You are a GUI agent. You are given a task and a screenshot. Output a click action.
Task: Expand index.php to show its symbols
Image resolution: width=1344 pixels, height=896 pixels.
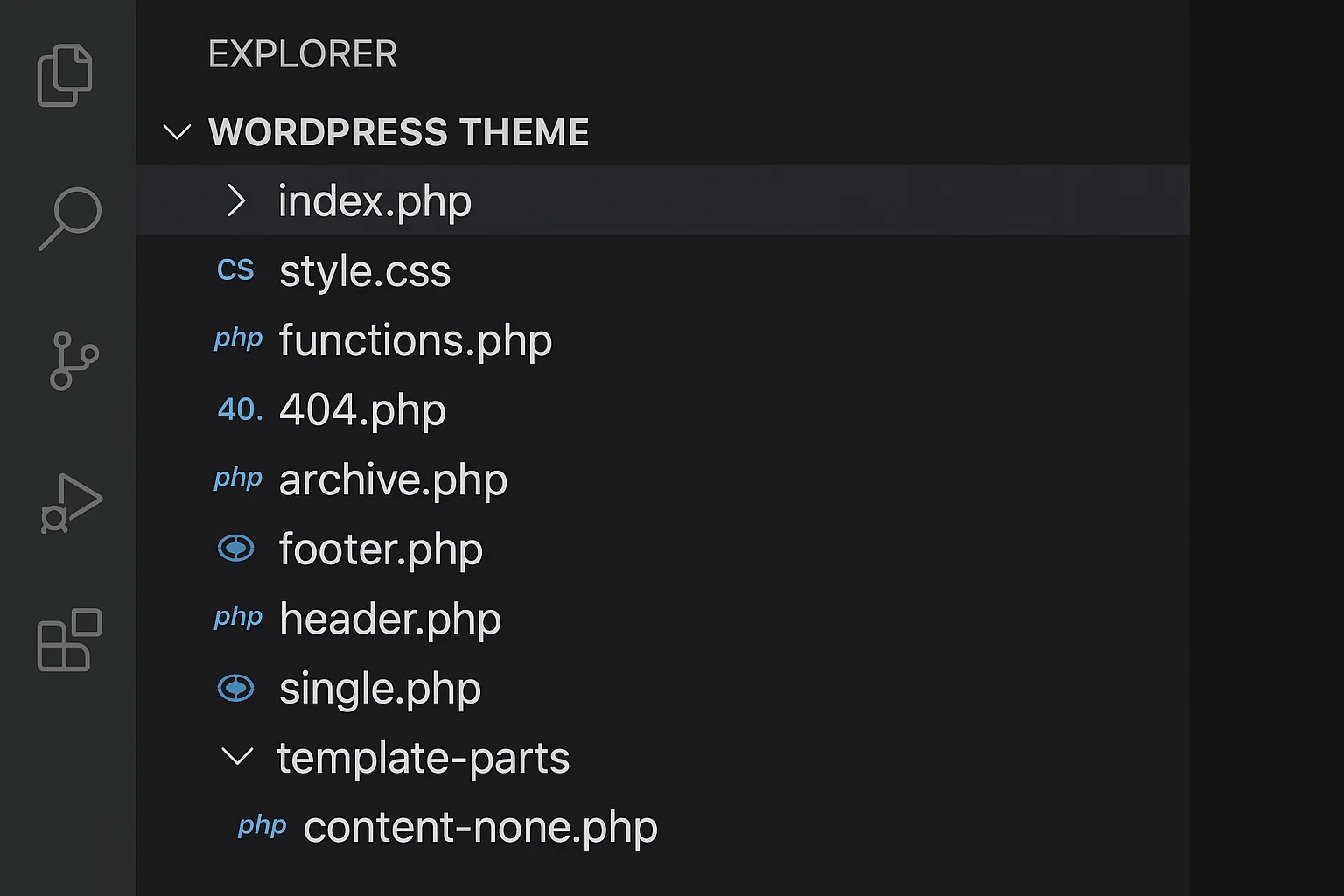pos(234,201)
